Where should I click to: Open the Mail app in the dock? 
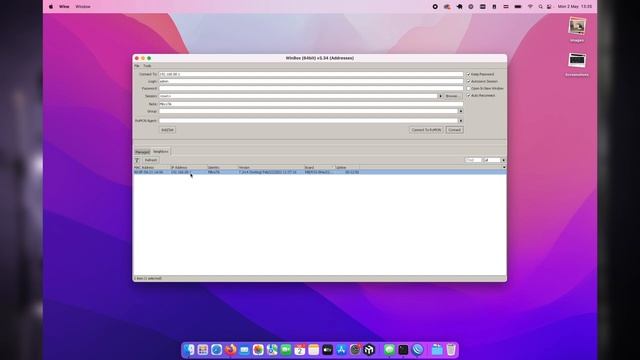click(244, 350)
